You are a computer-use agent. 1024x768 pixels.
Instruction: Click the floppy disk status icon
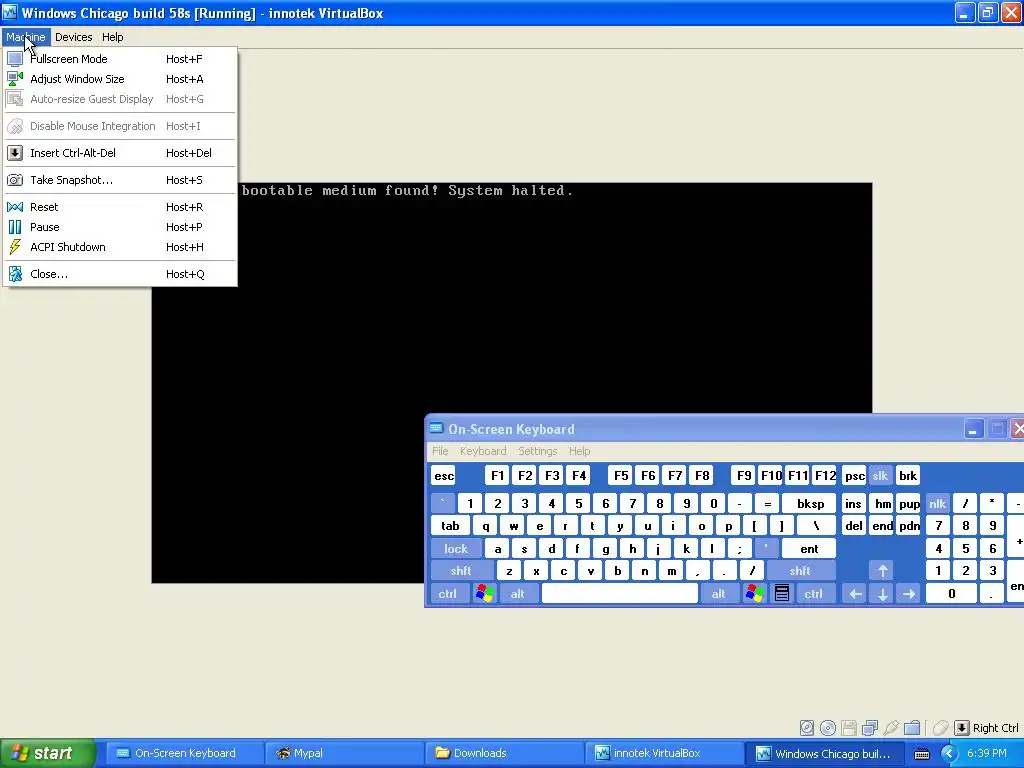coord(849,728)
